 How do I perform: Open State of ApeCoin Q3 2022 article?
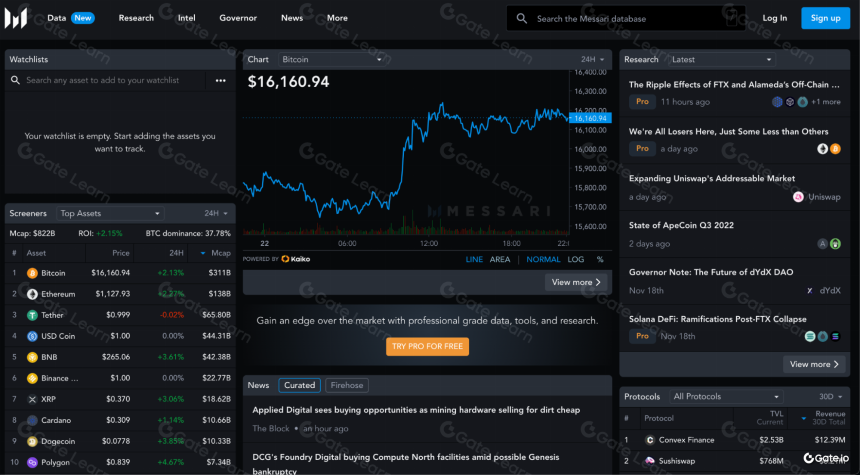tap(681, 225)
